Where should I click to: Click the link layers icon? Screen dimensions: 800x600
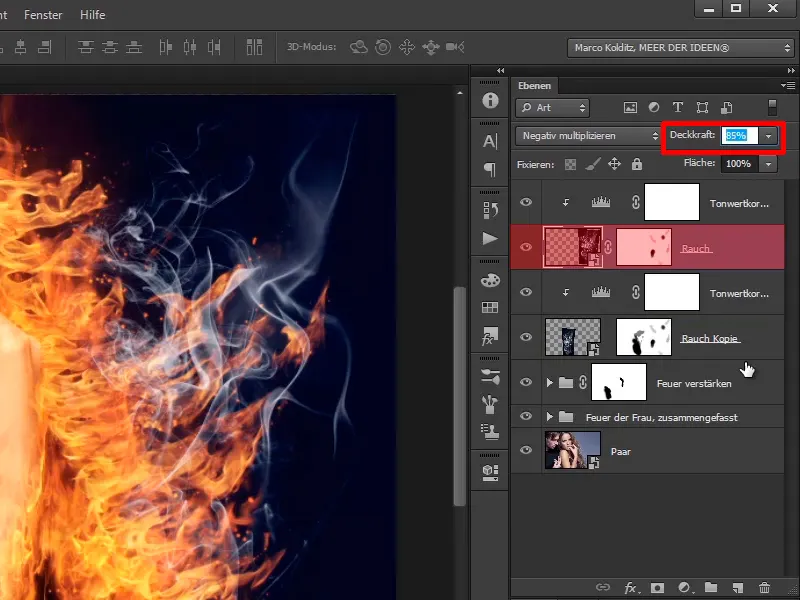tap(603, 587)
